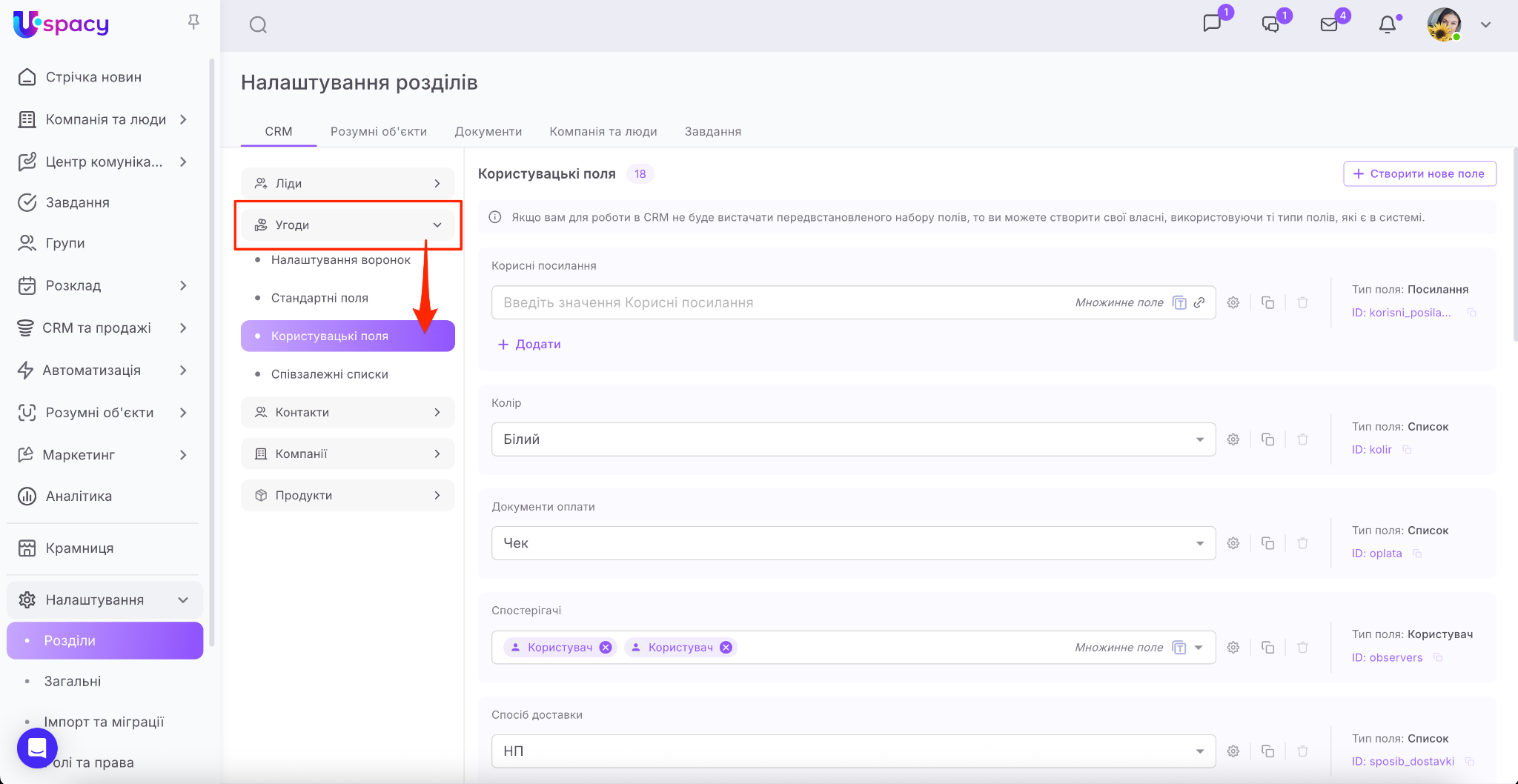Open the mail envelope icon

pos(1329,25)
